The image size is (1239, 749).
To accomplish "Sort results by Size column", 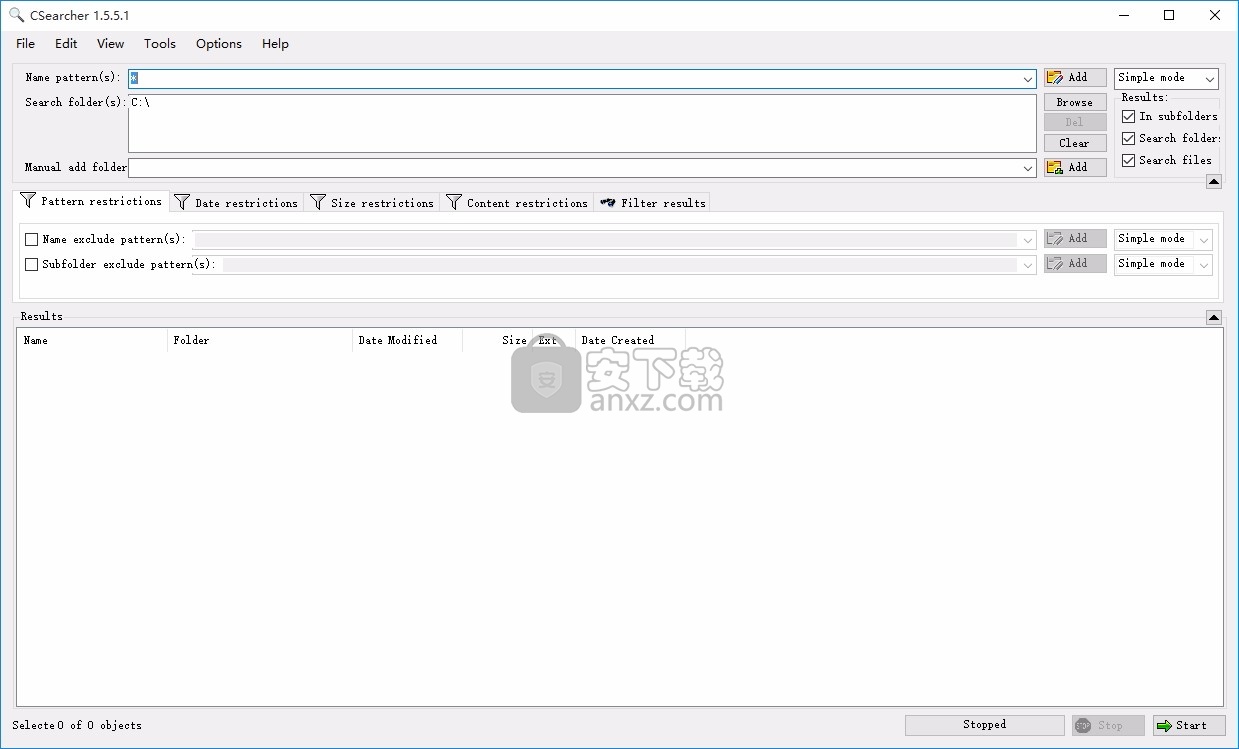I will [x=497, y=340].
